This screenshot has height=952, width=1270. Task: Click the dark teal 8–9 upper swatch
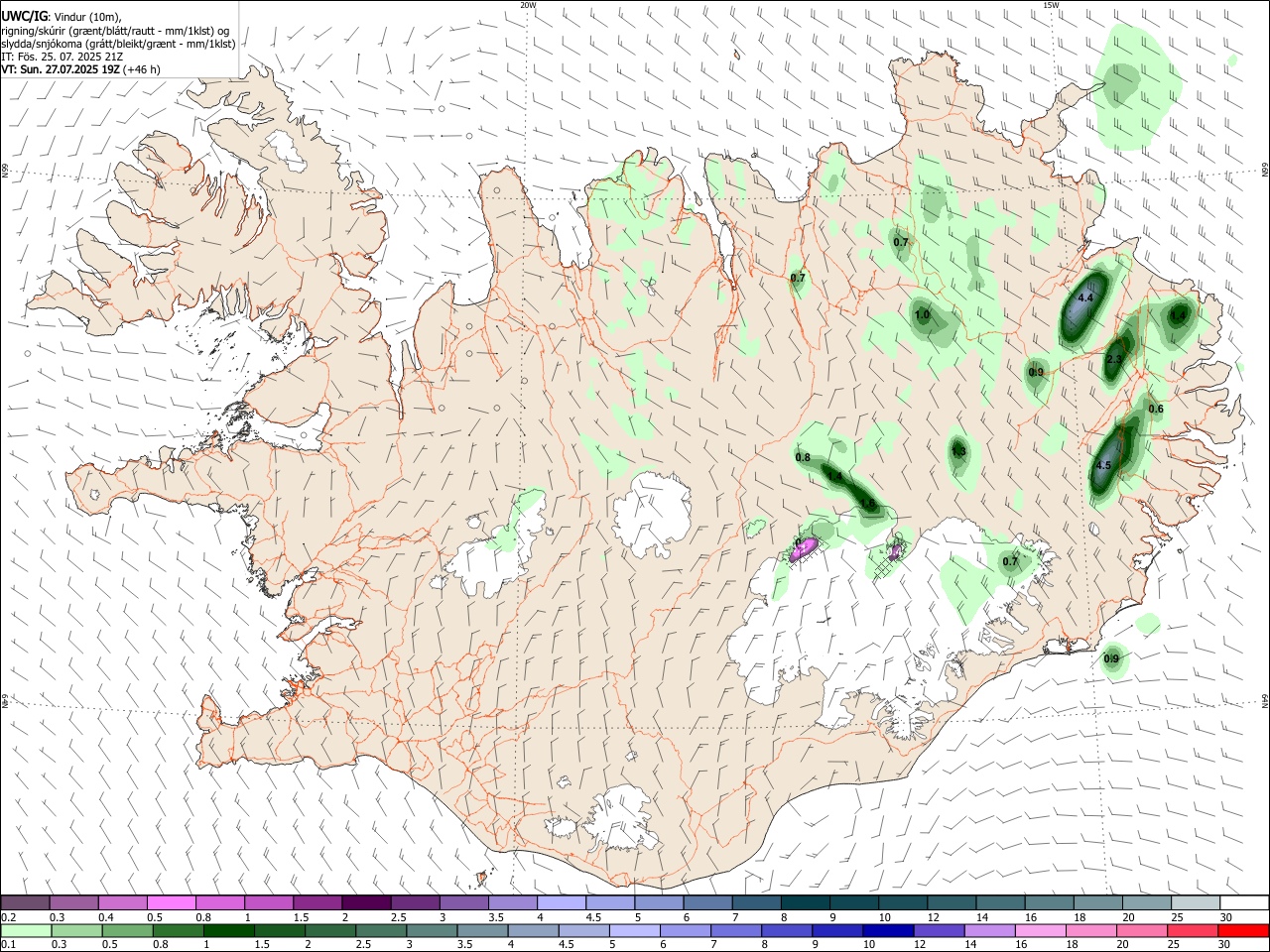click(x=804, y=902)
